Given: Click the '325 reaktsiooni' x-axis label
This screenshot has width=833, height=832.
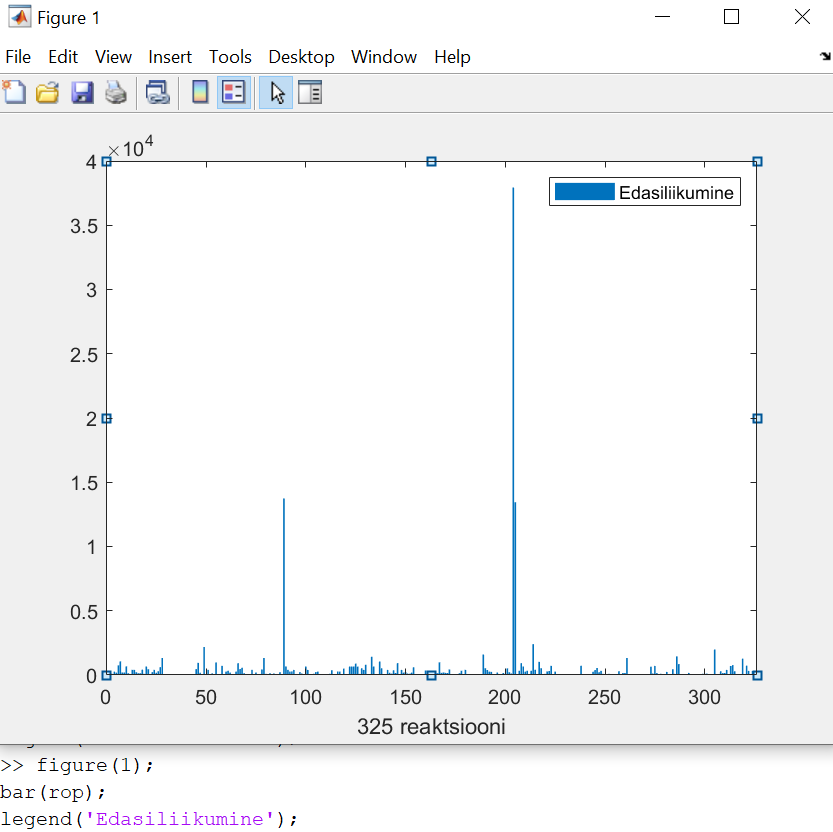Looking at the screenshot, I should 431,726.
